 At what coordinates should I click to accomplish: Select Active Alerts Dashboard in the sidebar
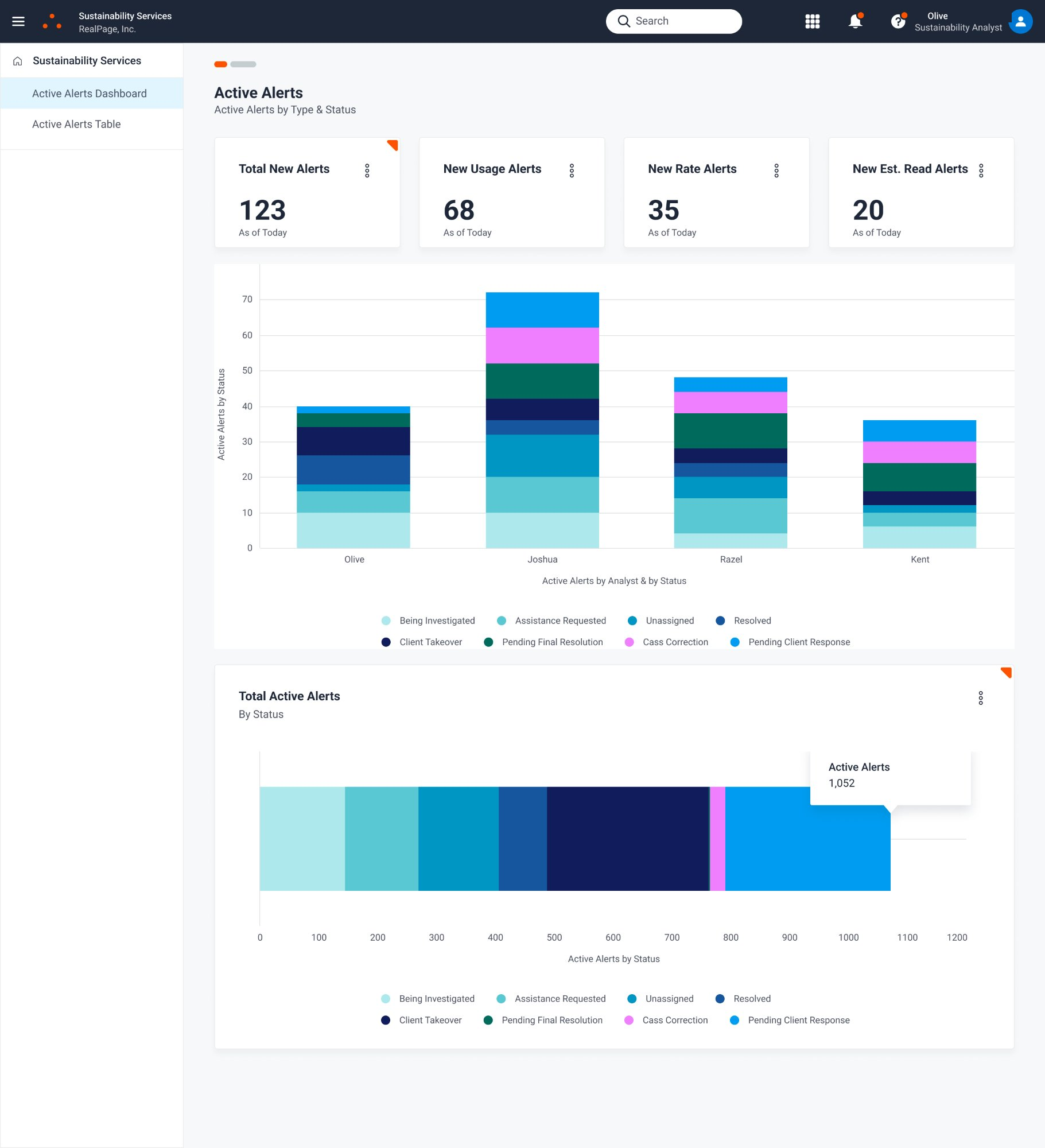pos(90,93)
